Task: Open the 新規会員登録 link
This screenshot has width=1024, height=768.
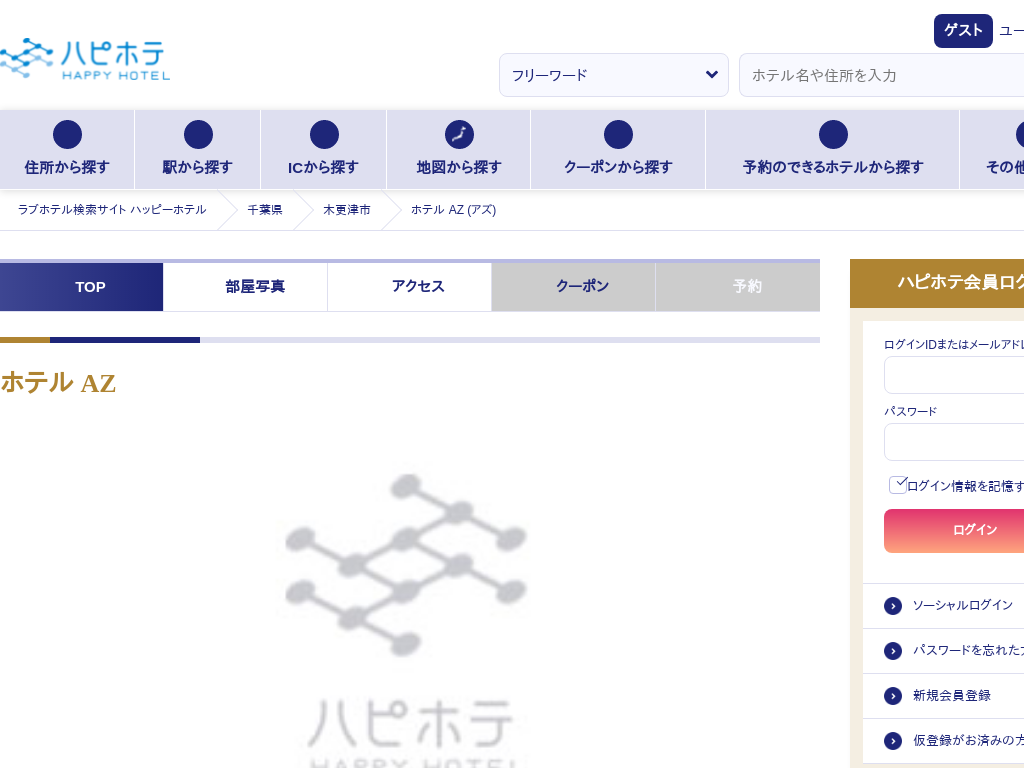Action: coord(952,696)
